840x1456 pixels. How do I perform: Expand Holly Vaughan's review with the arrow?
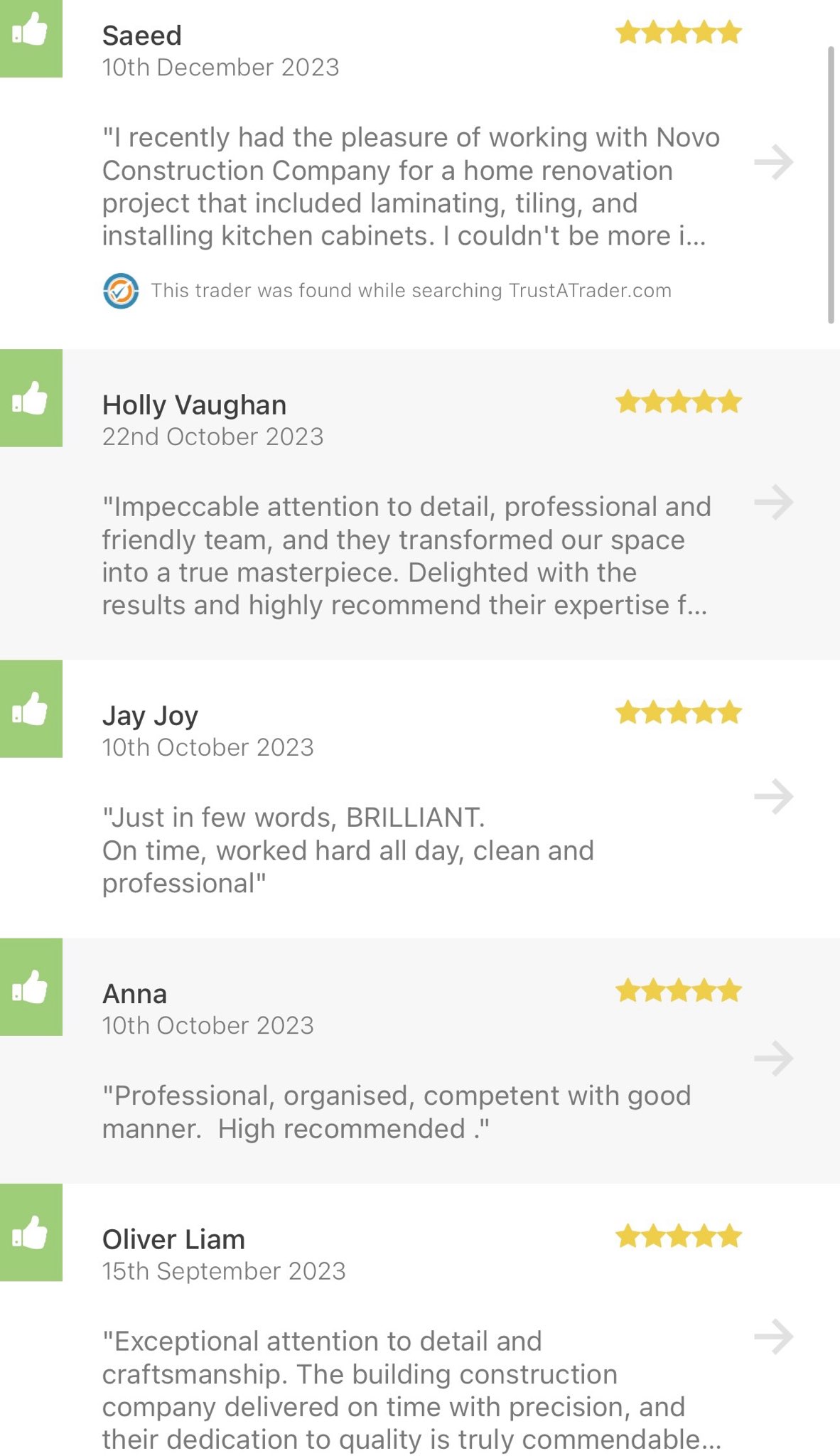[774, 503]
